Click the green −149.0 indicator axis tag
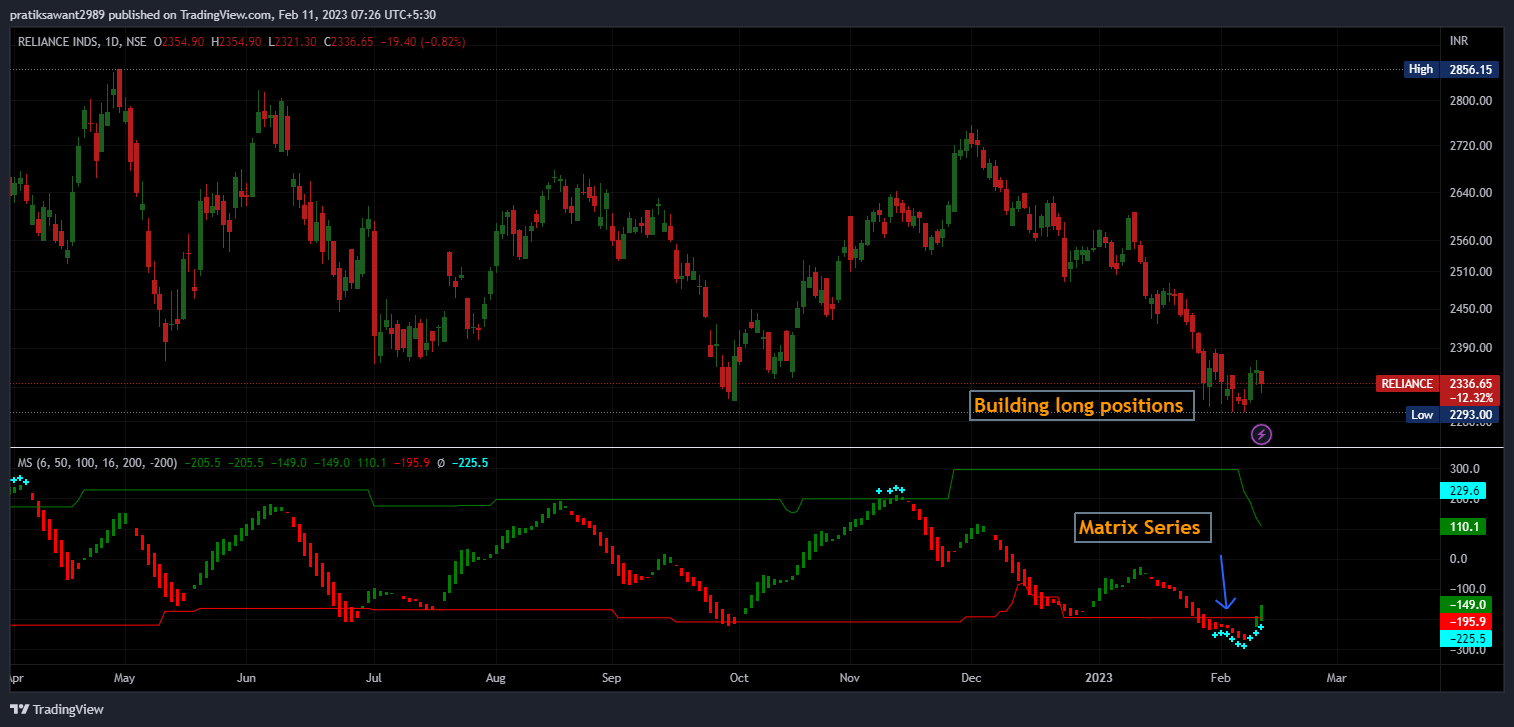This screenshot has height=727, width=1514. click(1467, 605)
